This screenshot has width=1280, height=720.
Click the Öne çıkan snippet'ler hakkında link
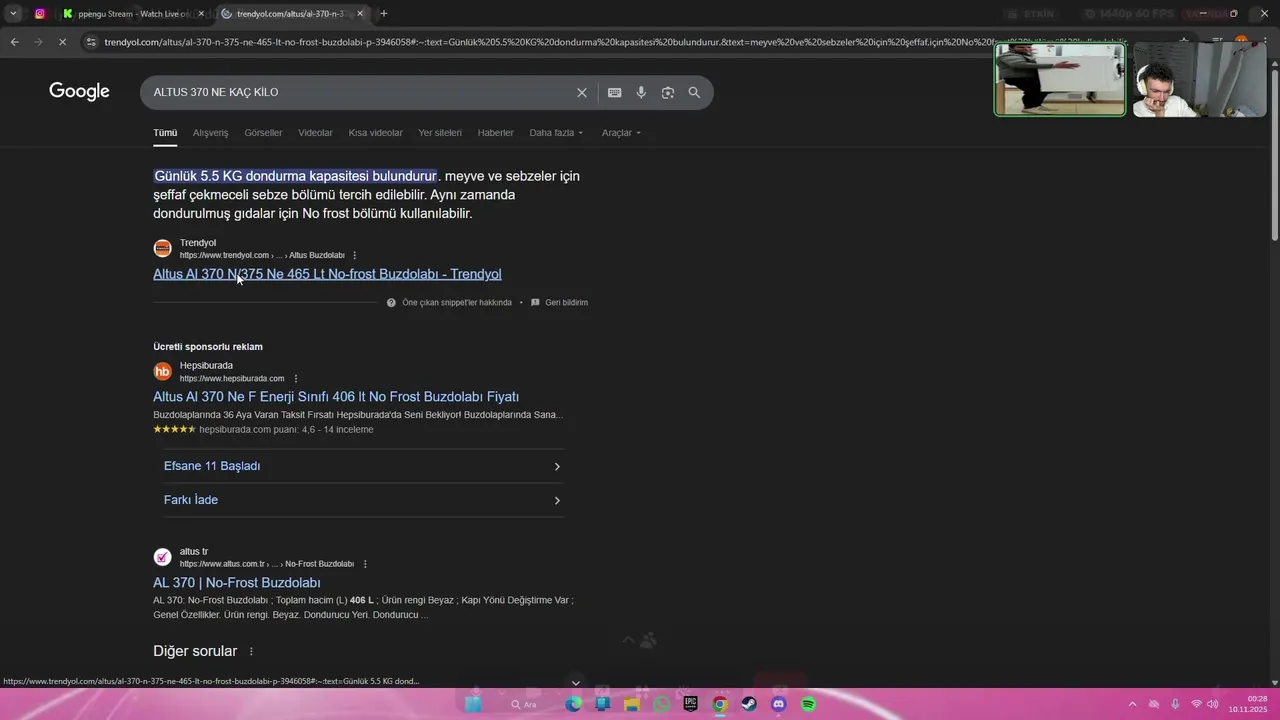pyautogui.click(x=456, y=302)
